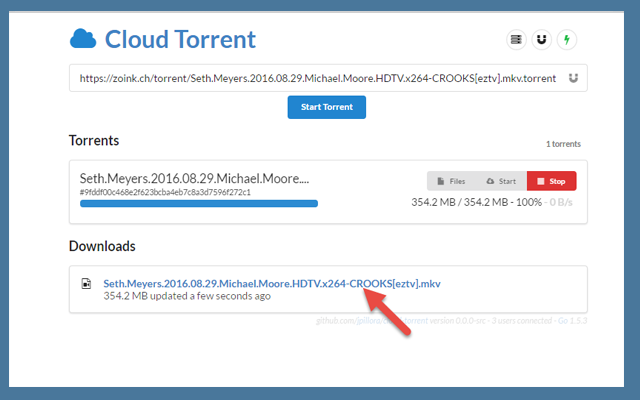Click the torrent hash #9fddf00c468e2f623bcba4eb7c8a3d7596f272c1
Viewport: 640px width, 400px height.
click(x=165, y=192)
